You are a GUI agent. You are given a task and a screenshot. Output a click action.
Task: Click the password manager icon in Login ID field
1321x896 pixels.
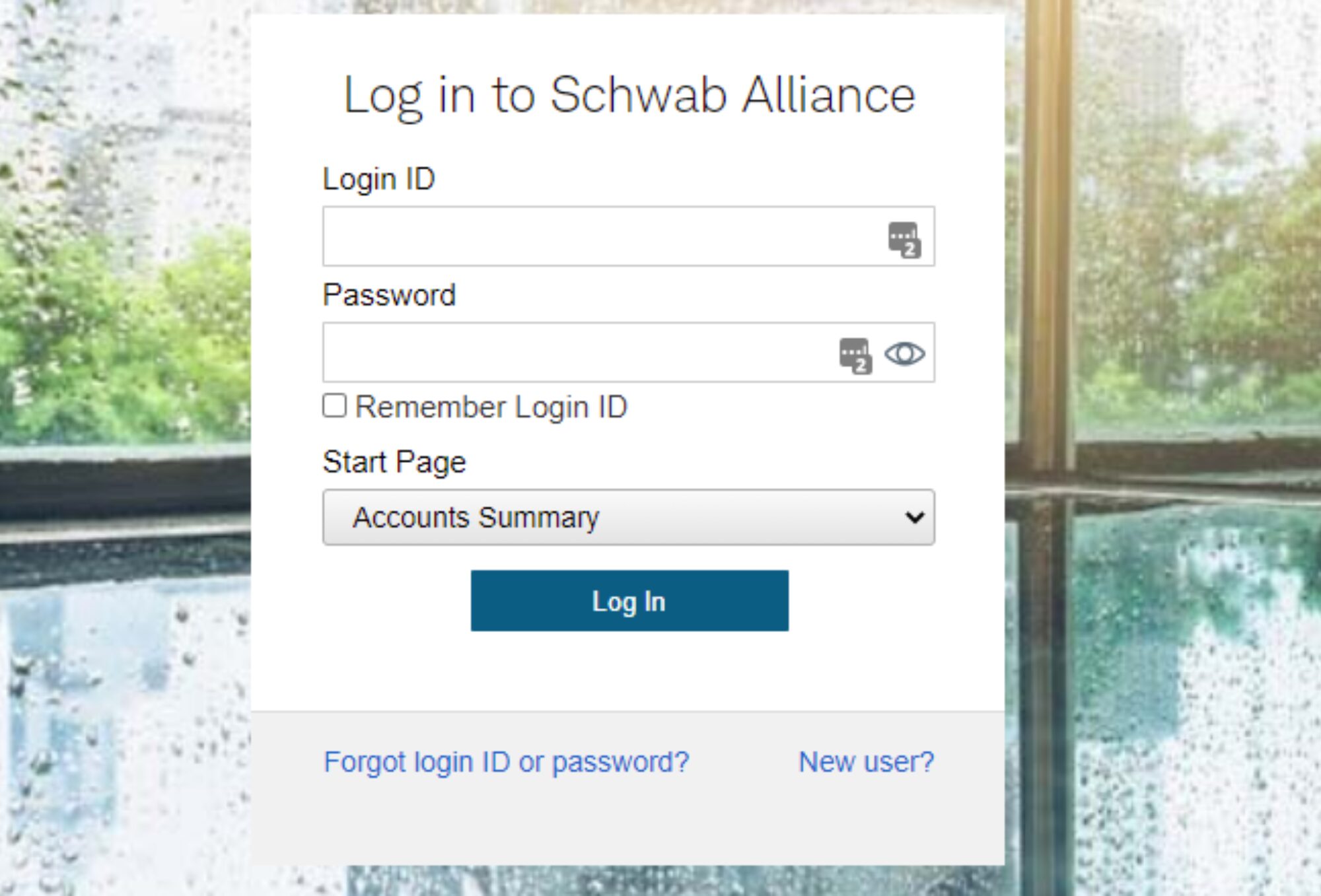(904, 239)
